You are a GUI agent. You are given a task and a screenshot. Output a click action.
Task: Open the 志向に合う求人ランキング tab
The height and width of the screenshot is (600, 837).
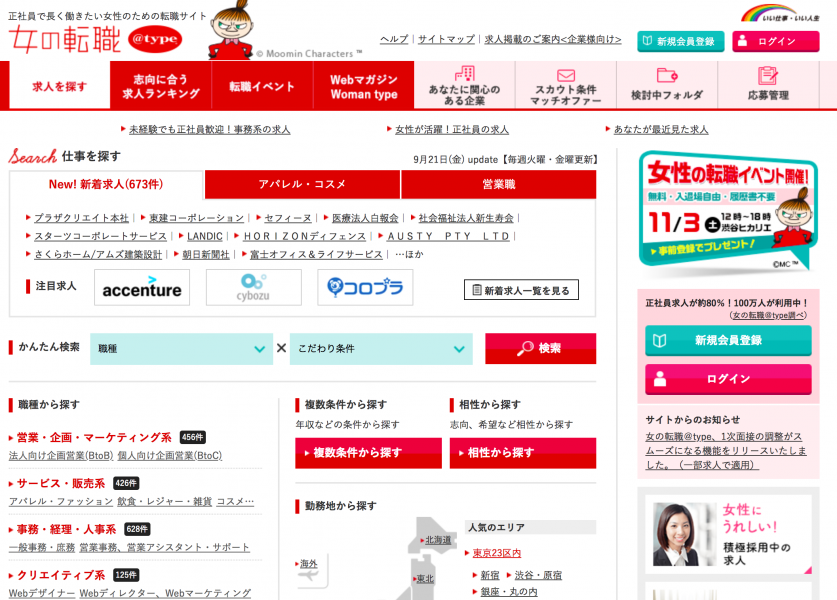pos(161,86)
